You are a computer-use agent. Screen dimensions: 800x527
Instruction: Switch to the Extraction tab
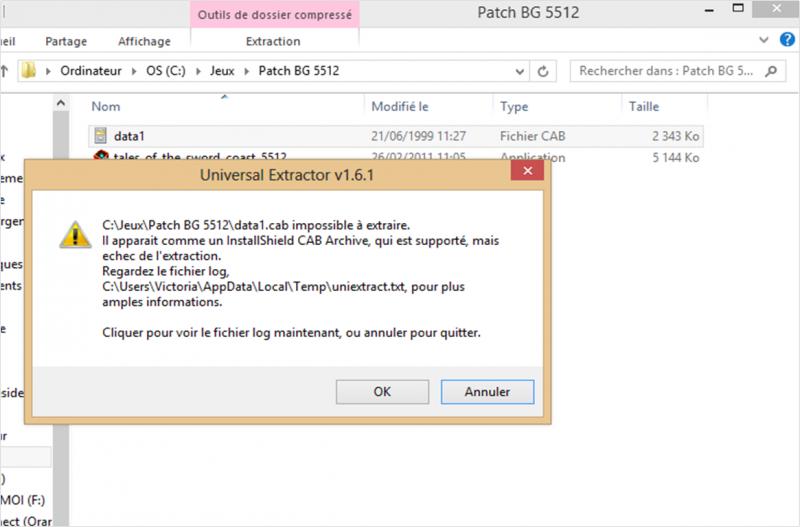(273, 41)
